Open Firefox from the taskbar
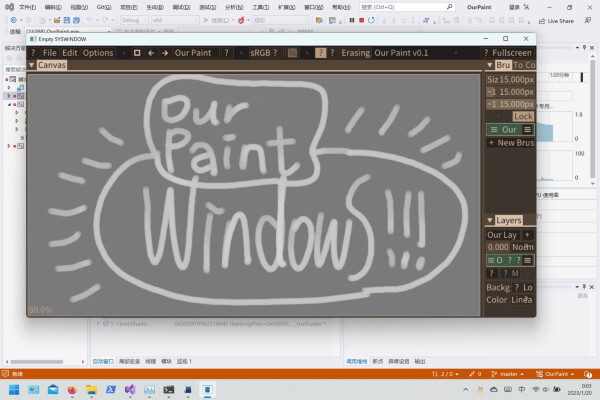 72,390
